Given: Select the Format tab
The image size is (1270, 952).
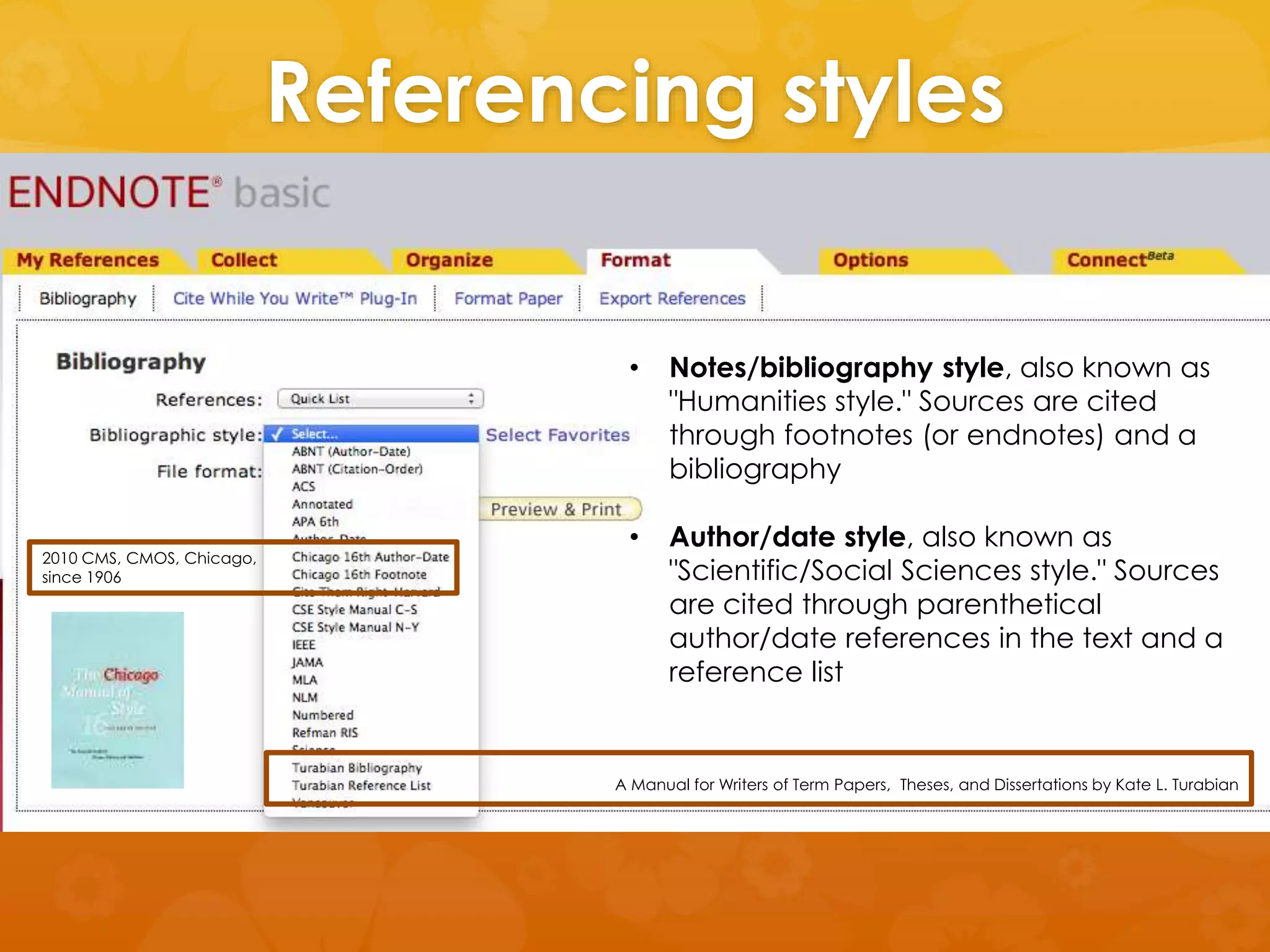Looking at the screenshot, I should point(636,260).
